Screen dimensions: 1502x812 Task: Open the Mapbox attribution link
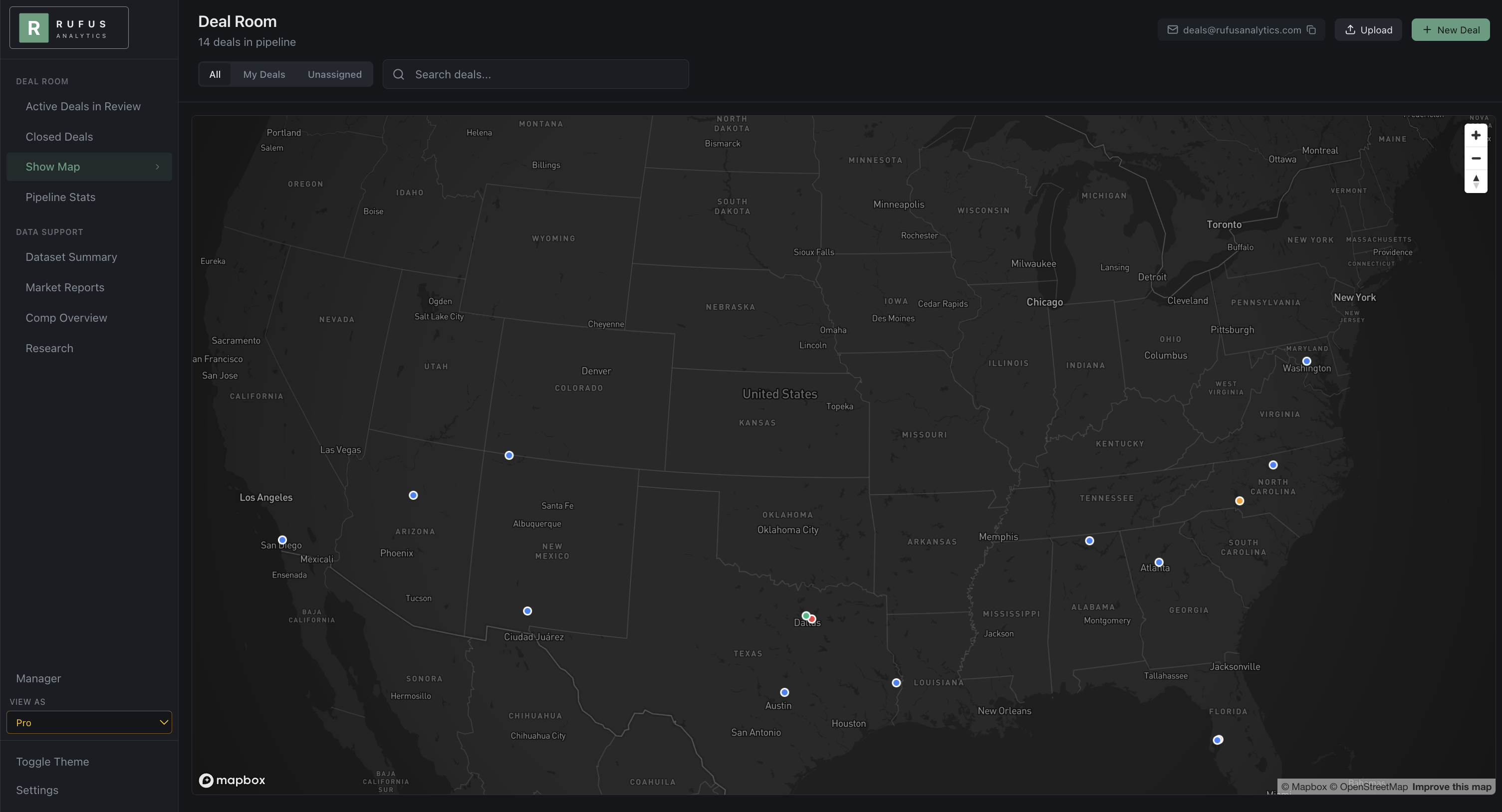pos(1304,787)
